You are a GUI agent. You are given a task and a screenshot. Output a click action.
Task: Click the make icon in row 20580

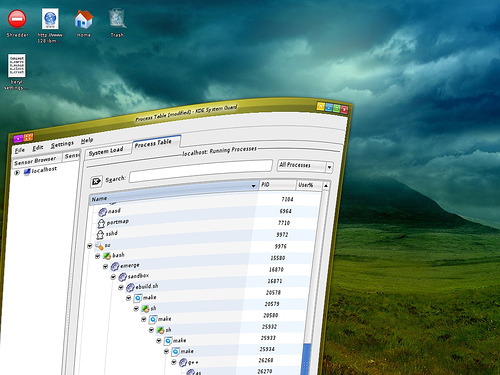153,319
